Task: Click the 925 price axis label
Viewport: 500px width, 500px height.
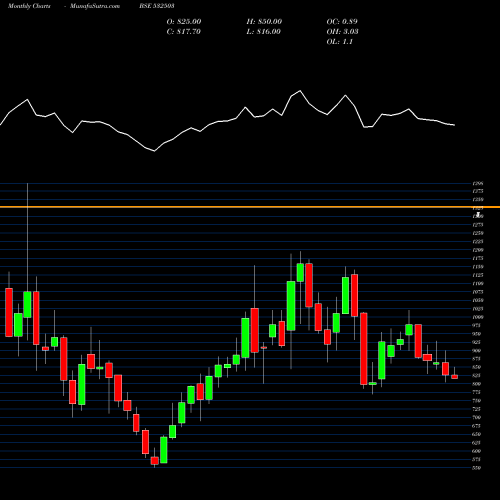Action: click(477, 342)
